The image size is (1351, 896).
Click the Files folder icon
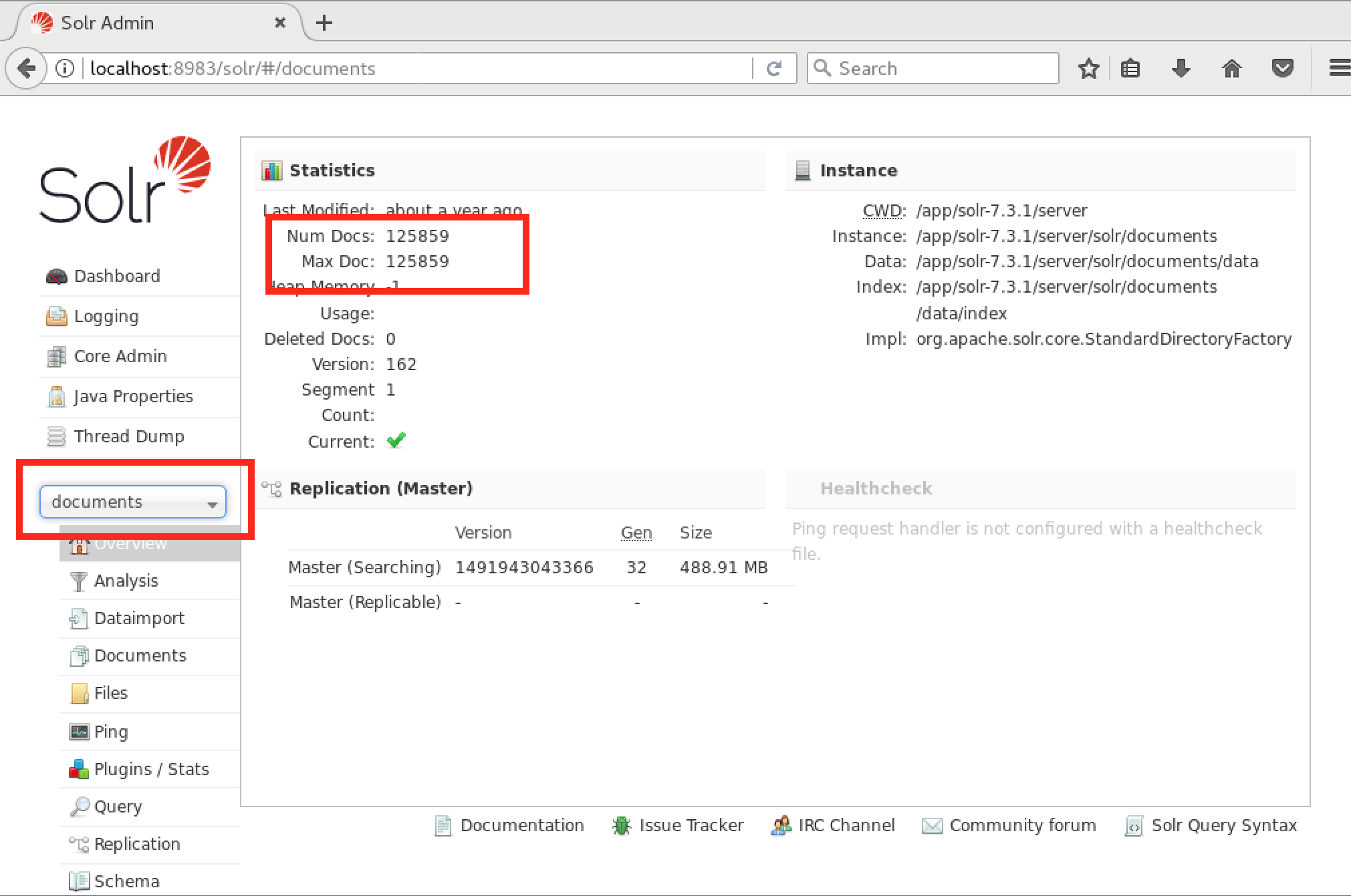[x=79, y=693]
